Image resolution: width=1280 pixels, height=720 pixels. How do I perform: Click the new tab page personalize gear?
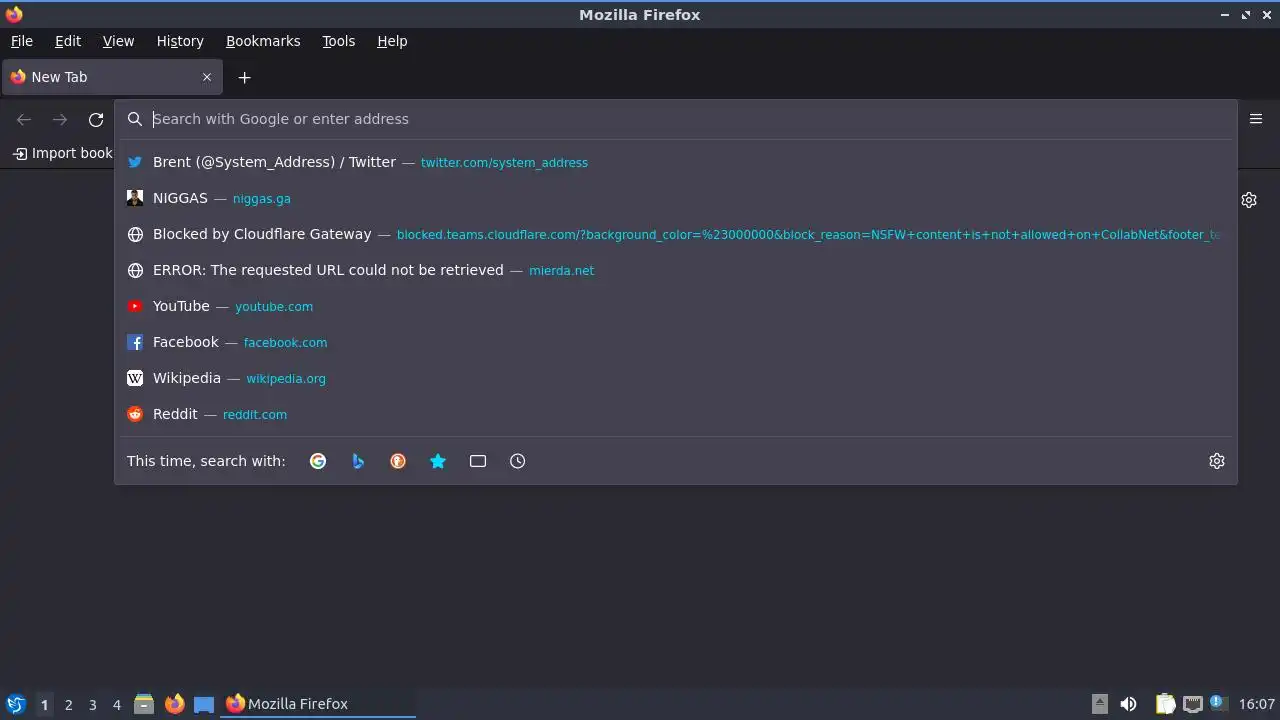(1249, 200)
